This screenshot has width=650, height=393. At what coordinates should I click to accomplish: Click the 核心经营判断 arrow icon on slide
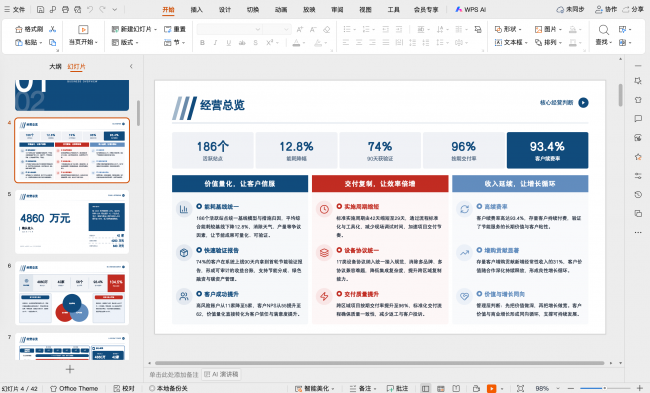tap(583, 102)
